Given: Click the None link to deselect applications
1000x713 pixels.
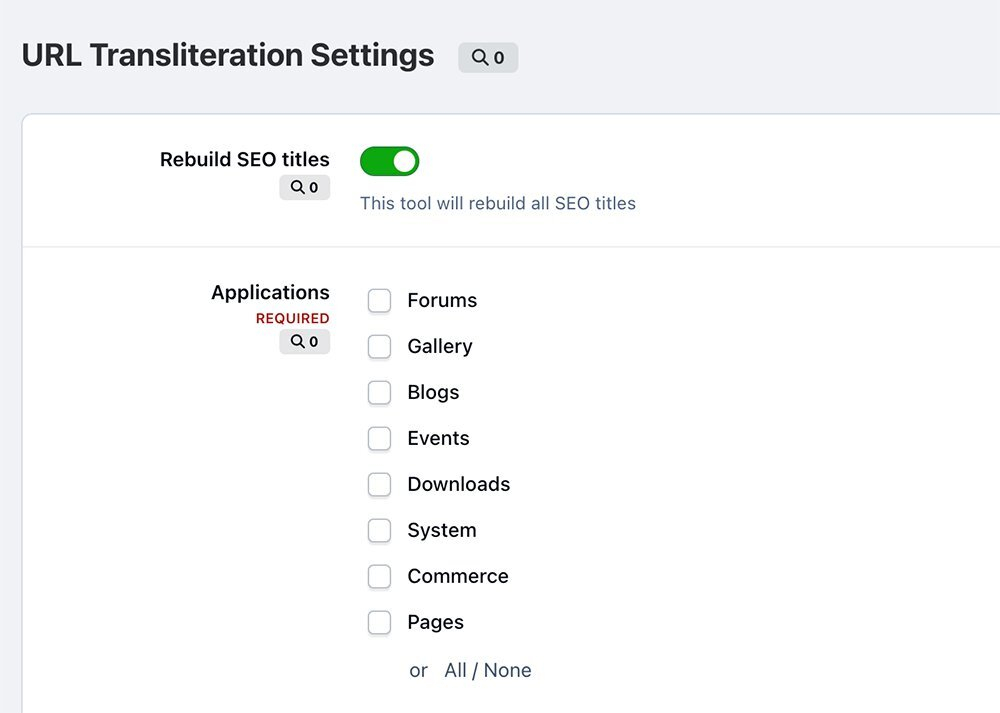Looking at the screenshot, I should pos(507,670).
